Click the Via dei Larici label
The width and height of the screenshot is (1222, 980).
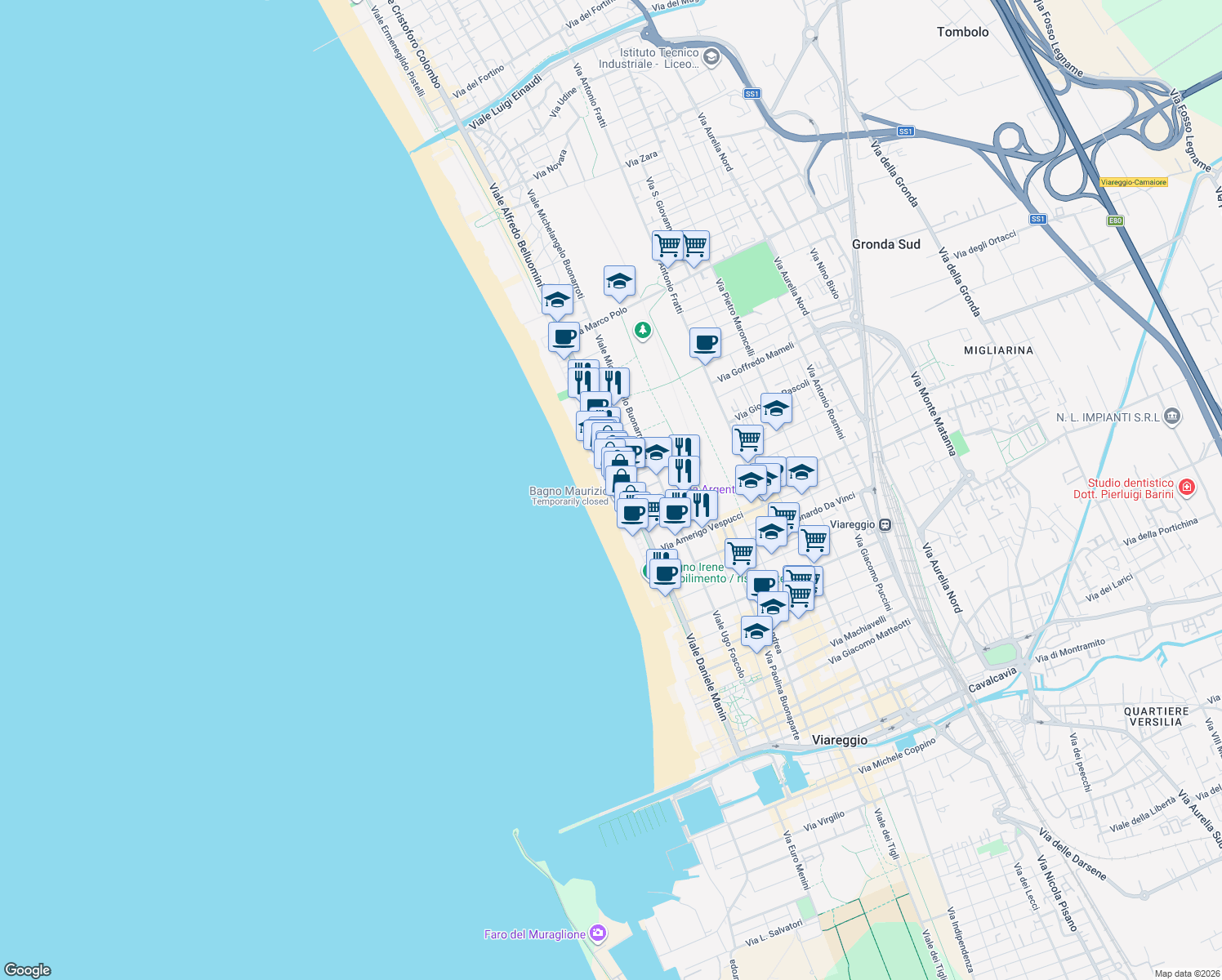tap(1109, 588)
